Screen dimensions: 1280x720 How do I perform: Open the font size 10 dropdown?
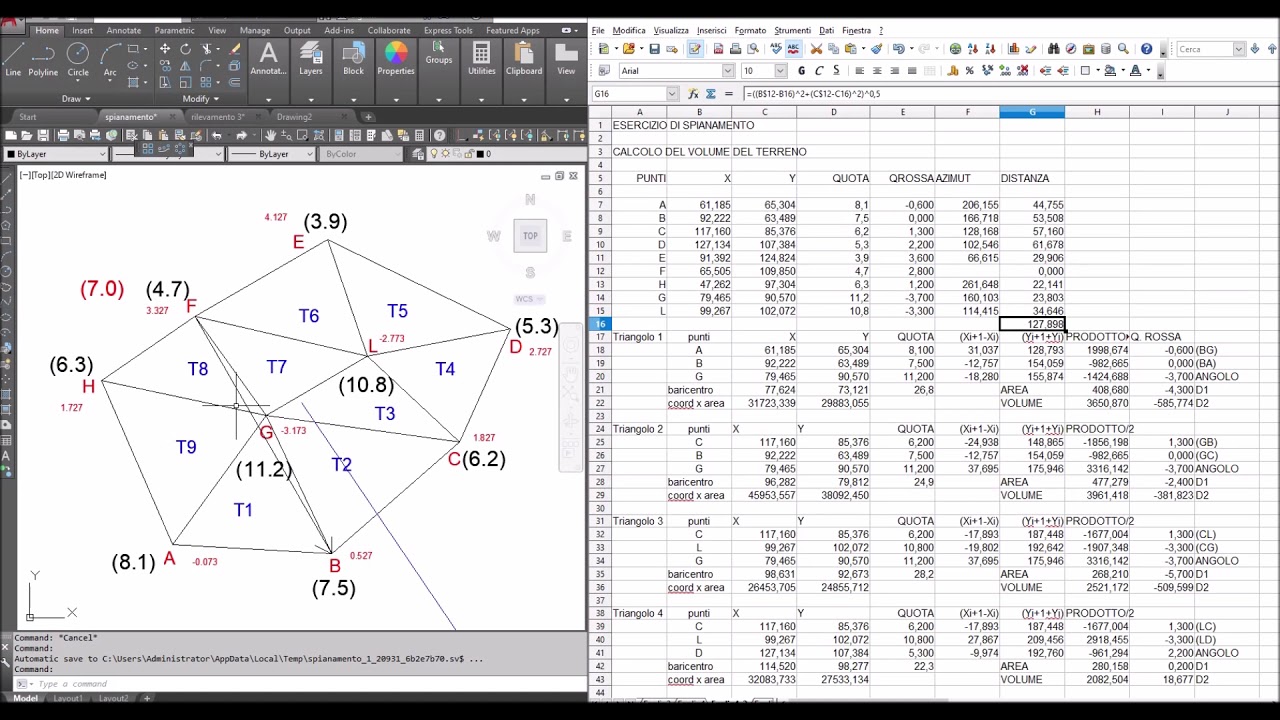click(x=779, y=70)
